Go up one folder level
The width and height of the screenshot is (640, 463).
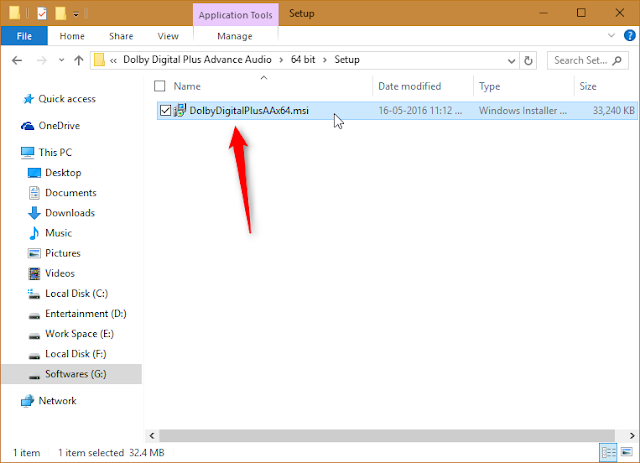click(79, 60)
